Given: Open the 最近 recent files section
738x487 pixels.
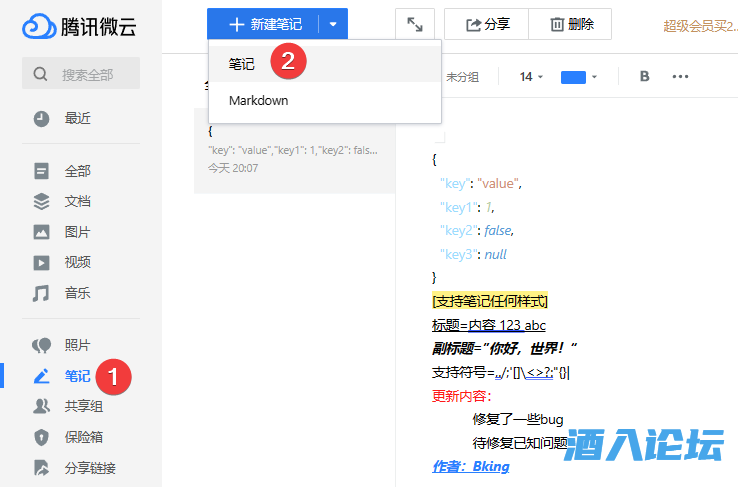Looking at the screenshot, I should 77,118.
